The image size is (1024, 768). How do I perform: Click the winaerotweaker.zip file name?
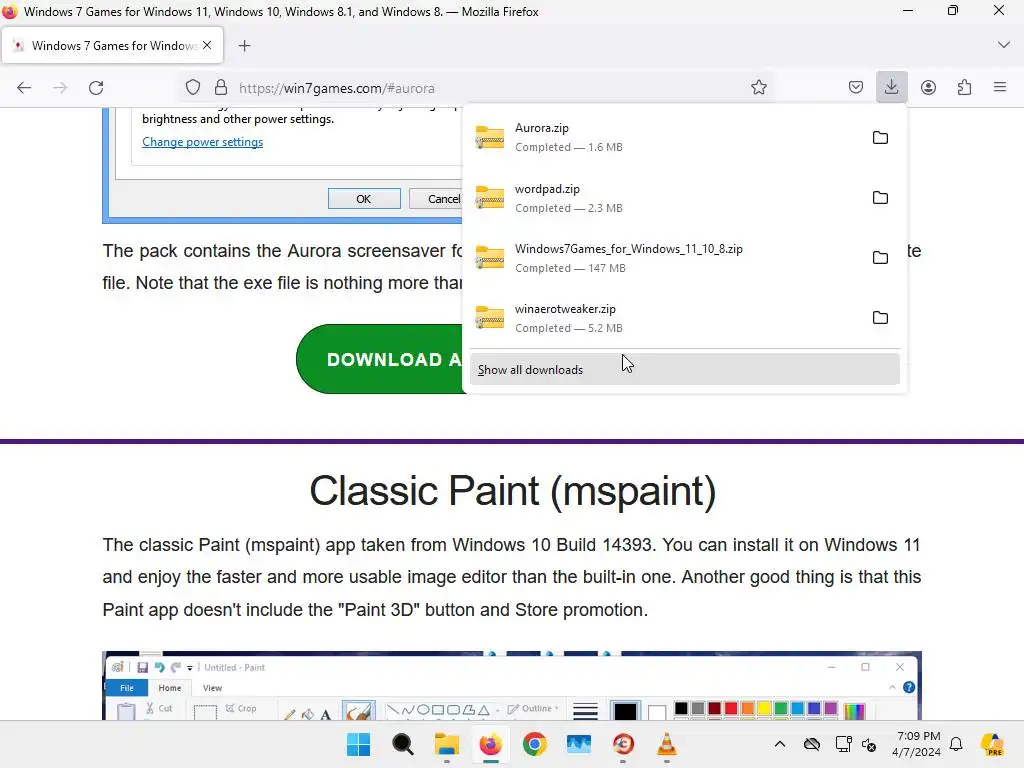pos(566,309)
